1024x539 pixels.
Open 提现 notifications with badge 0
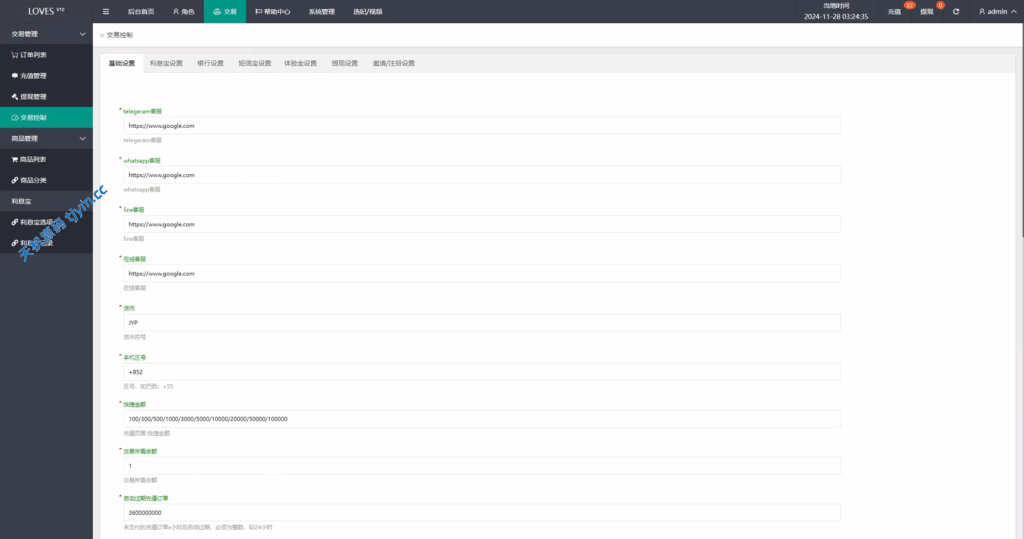[927, 11]
